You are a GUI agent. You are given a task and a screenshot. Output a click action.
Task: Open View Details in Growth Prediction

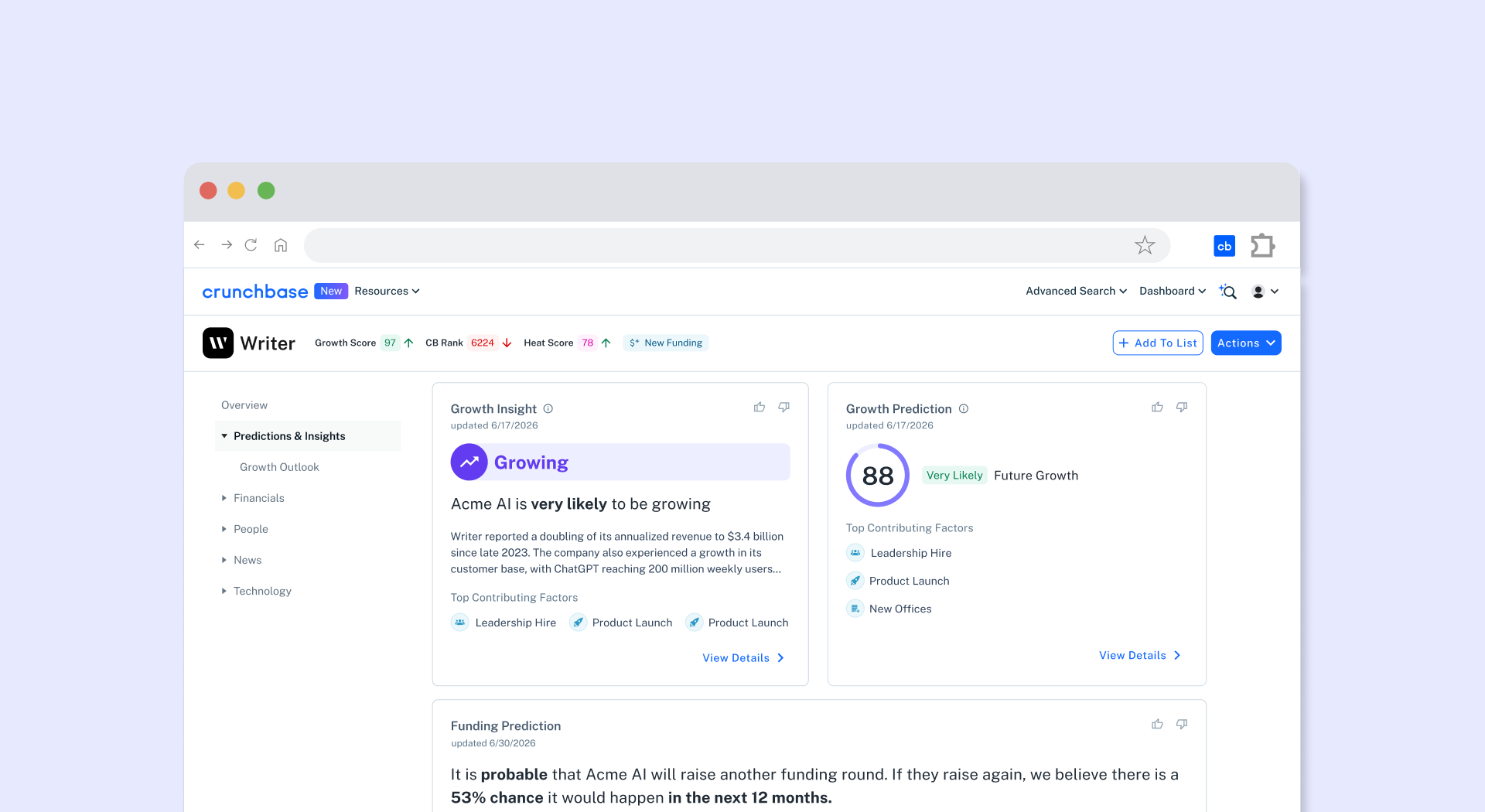(x=1140, y=655)
